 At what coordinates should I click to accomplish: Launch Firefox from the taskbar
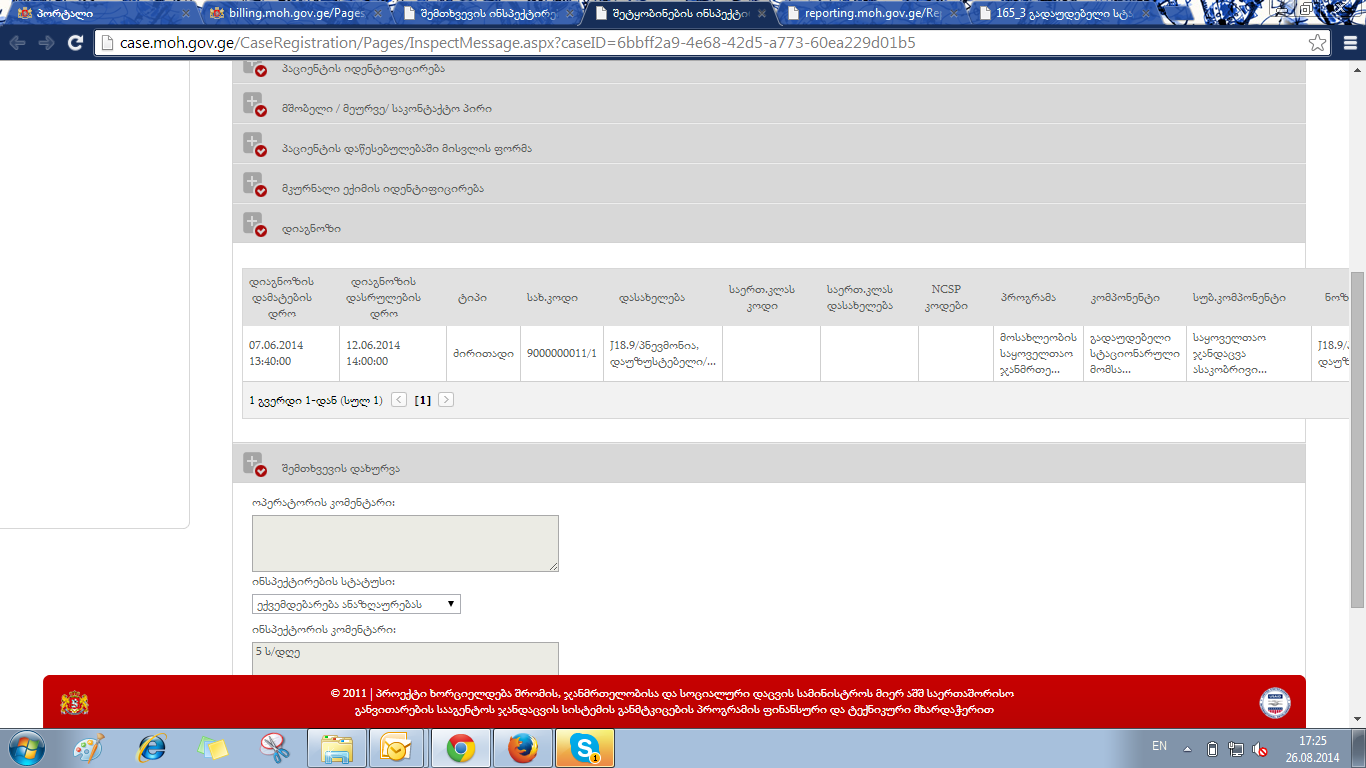(522, 748)
